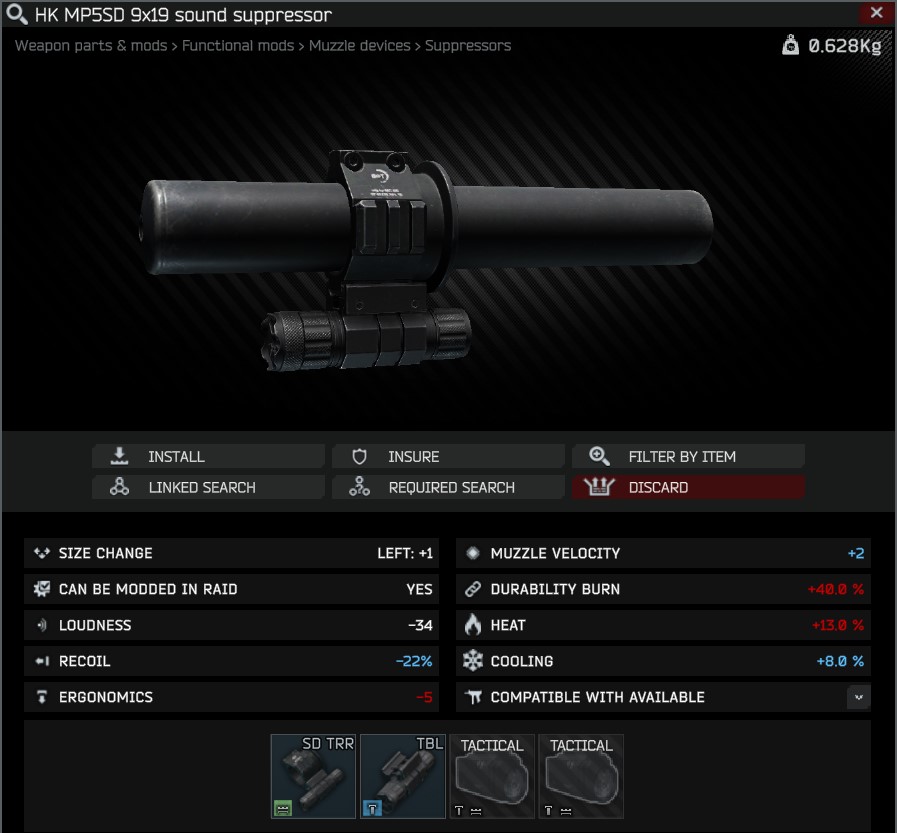Click the 0.628Kg weight value
897x833 pixels.
(x=844, y=46)
